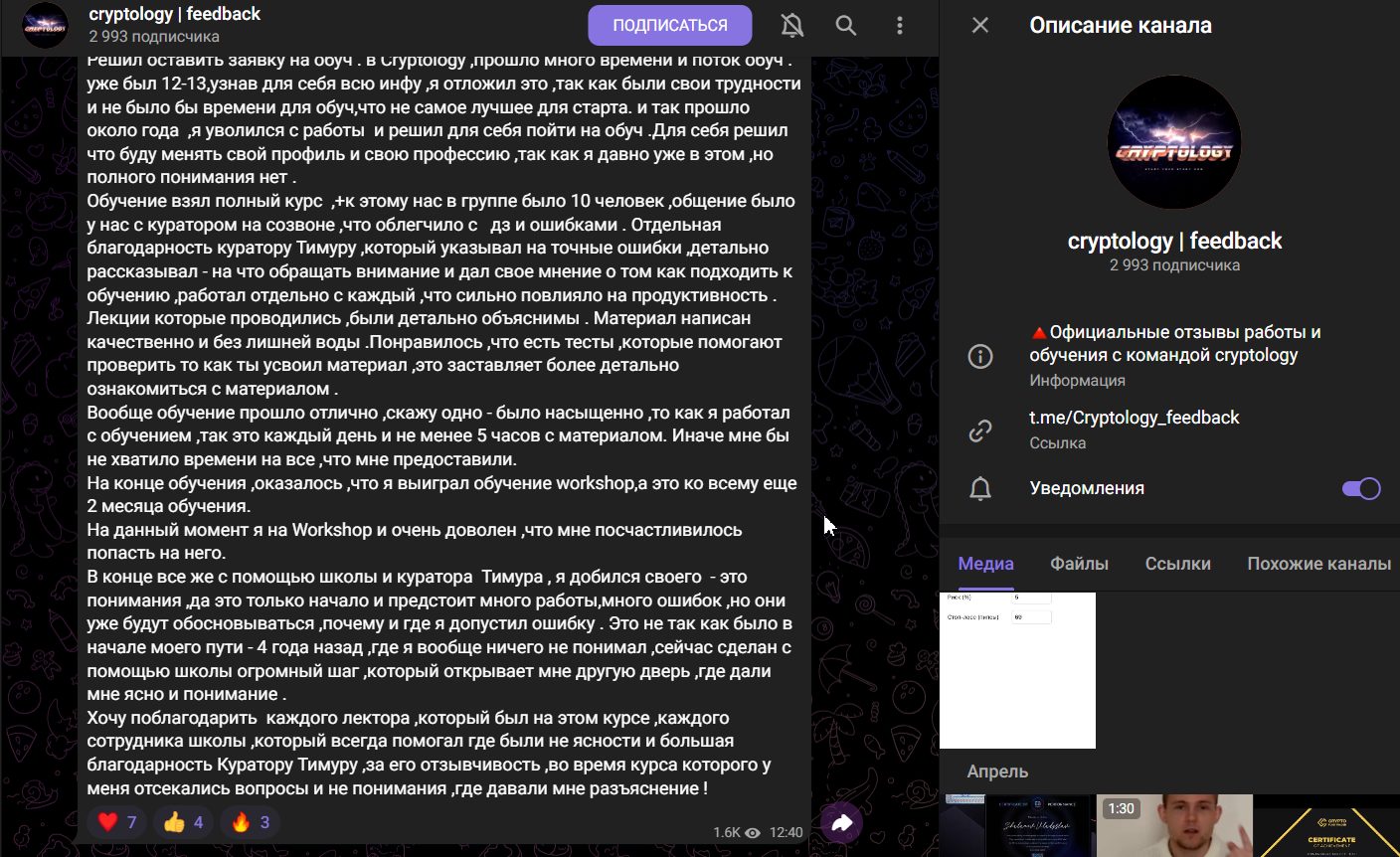The image size is (1400, 857).
Task: Click the header subscriber count text
Action: (x=154, y=37)
